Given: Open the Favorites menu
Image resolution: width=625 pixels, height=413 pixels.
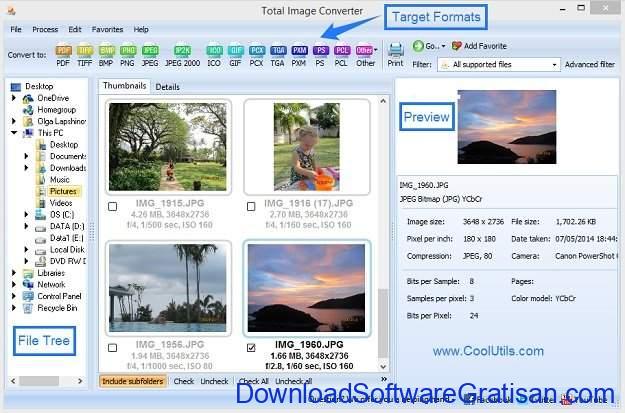Looking at the screenshot, I should tap(107, 30).
